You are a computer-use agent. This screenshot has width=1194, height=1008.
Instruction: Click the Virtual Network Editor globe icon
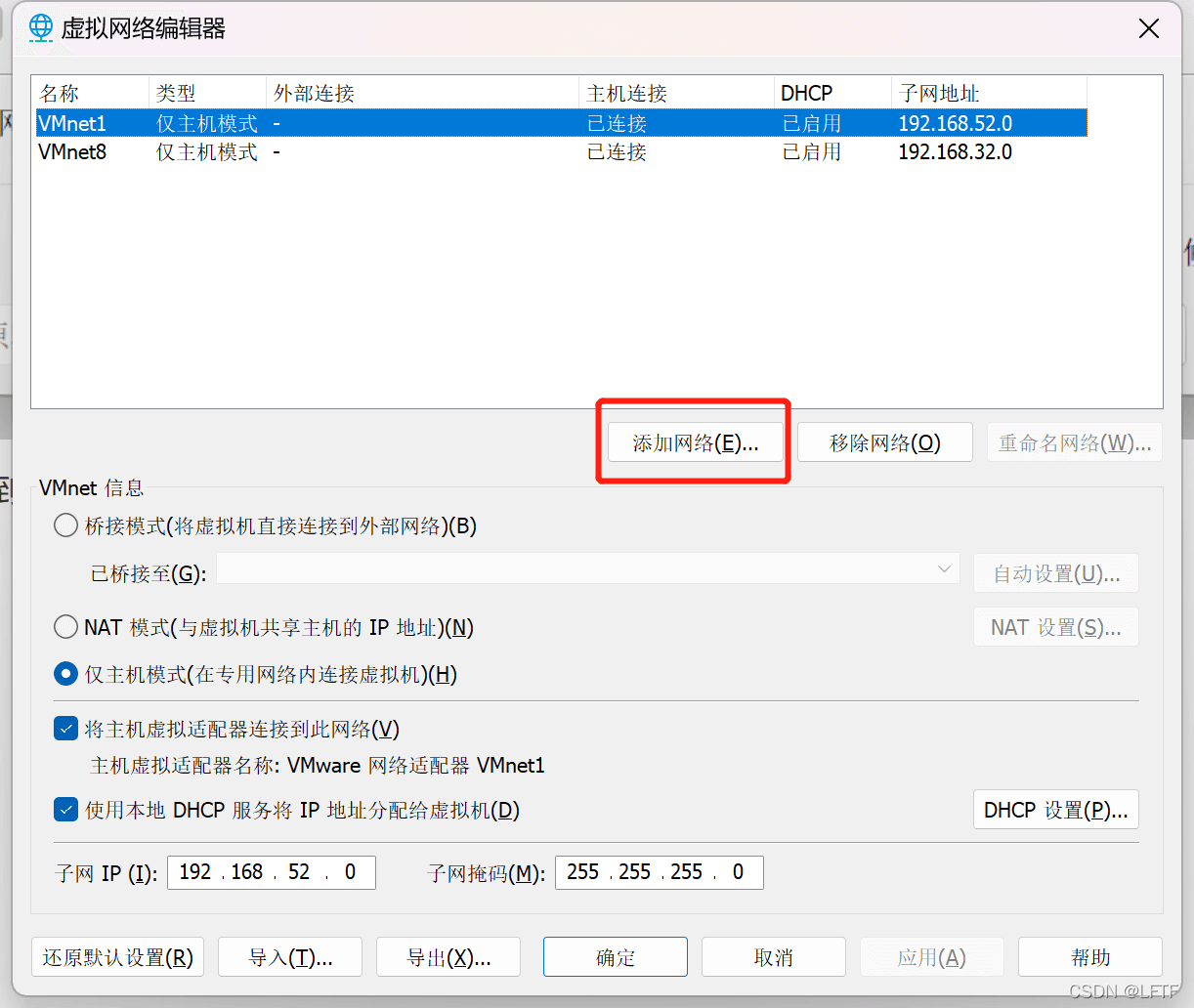tap(41, 28)
